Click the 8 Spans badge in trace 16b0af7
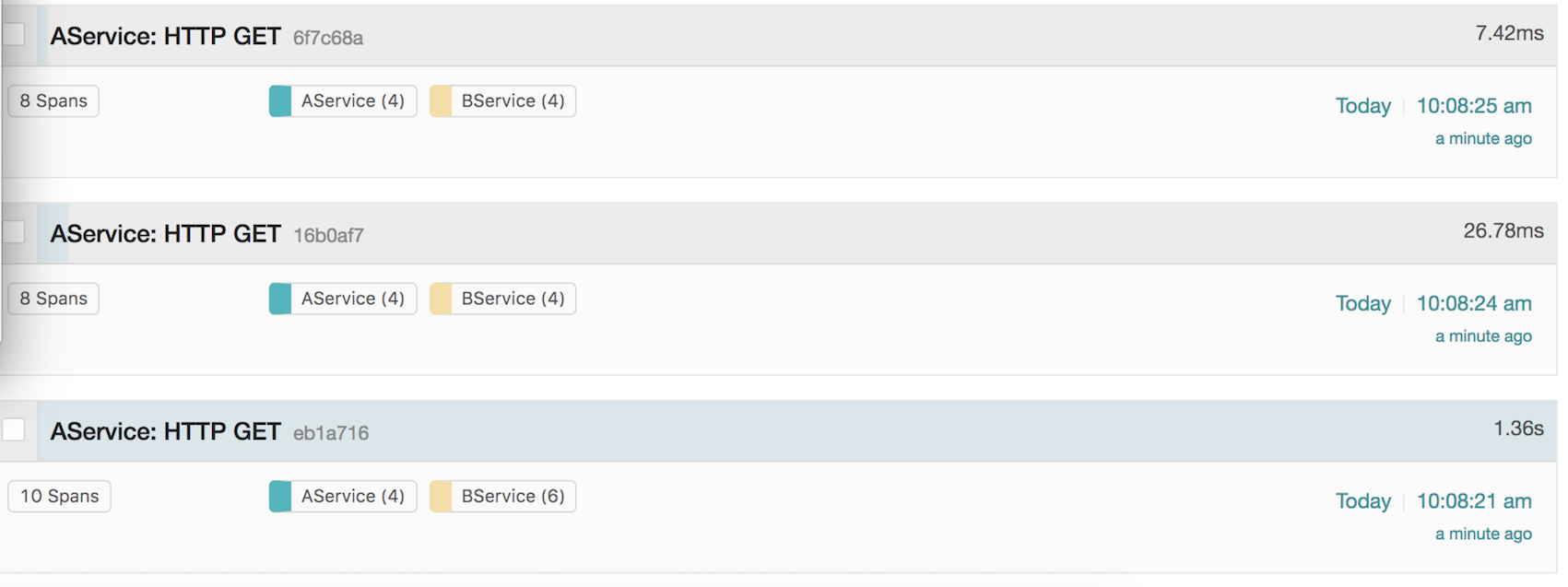Image resolution: width=1568 pixels, height=587 pixels. tap(53, 299)
